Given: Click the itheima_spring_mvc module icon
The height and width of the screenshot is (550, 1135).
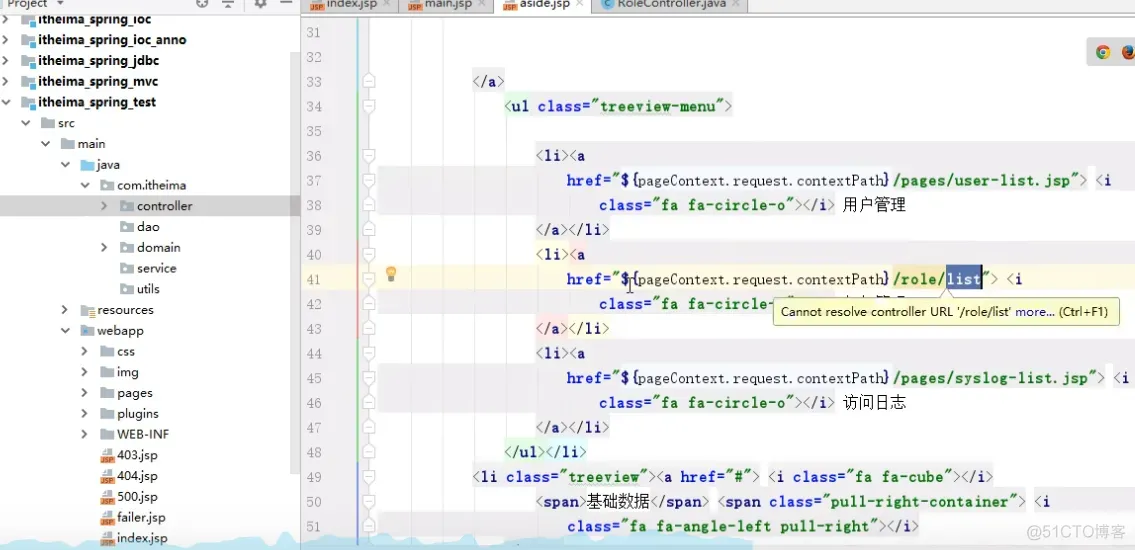Looking at the screenshot, I should 29,82.
